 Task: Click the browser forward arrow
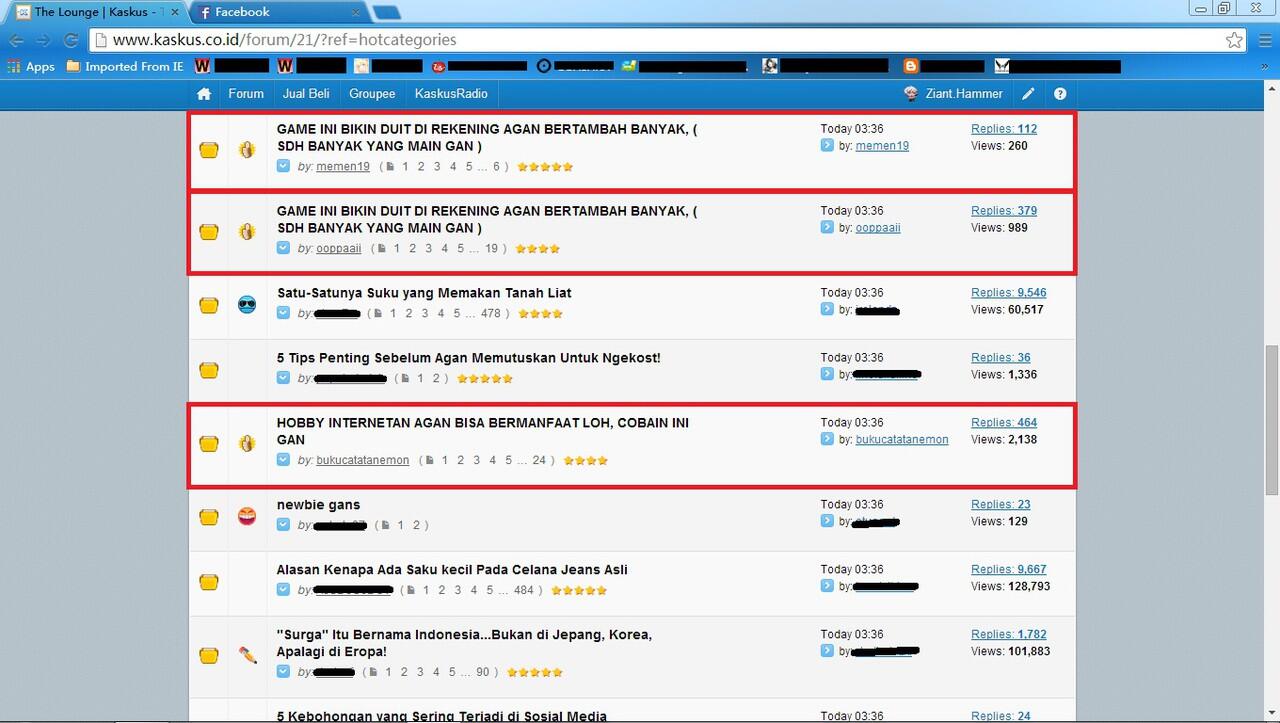(43, 40)
